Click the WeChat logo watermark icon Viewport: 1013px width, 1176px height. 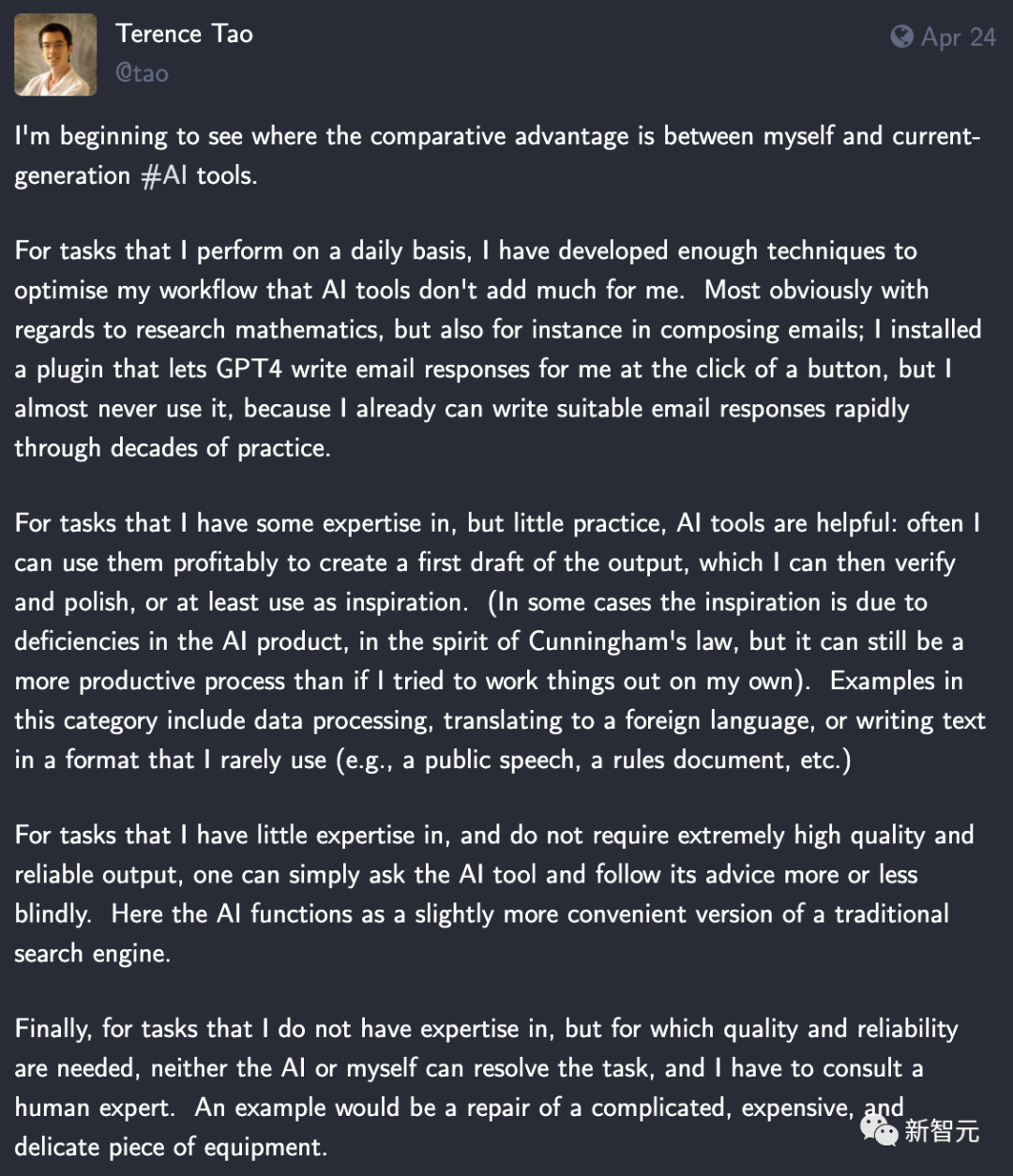point(879,1131)
